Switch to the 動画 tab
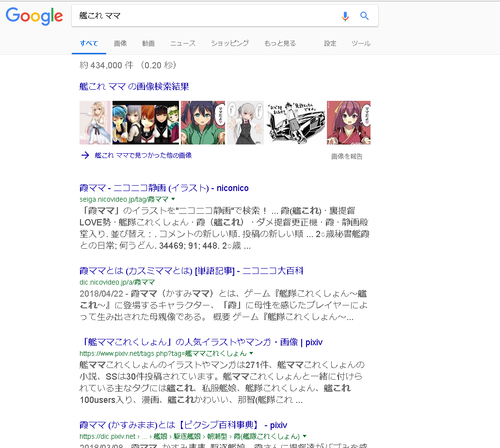Screen dimensions: 500x448 pos(148,43)
